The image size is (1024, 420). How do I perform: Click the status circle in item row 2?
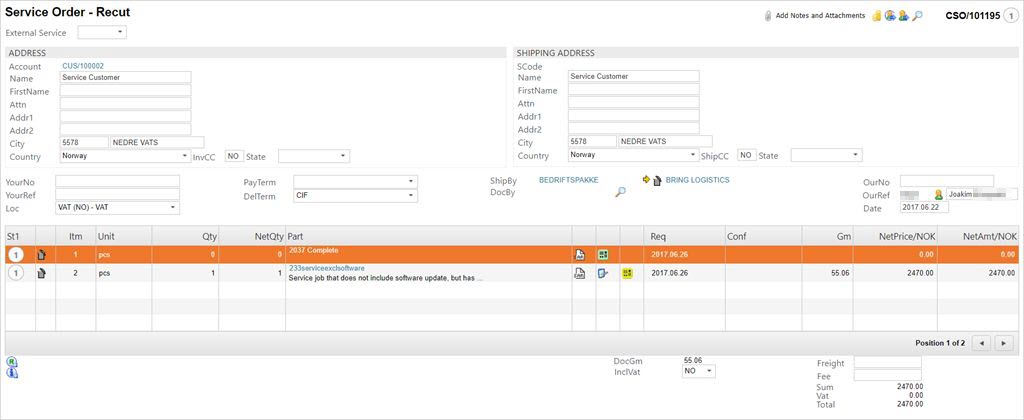tap(16, 273)
